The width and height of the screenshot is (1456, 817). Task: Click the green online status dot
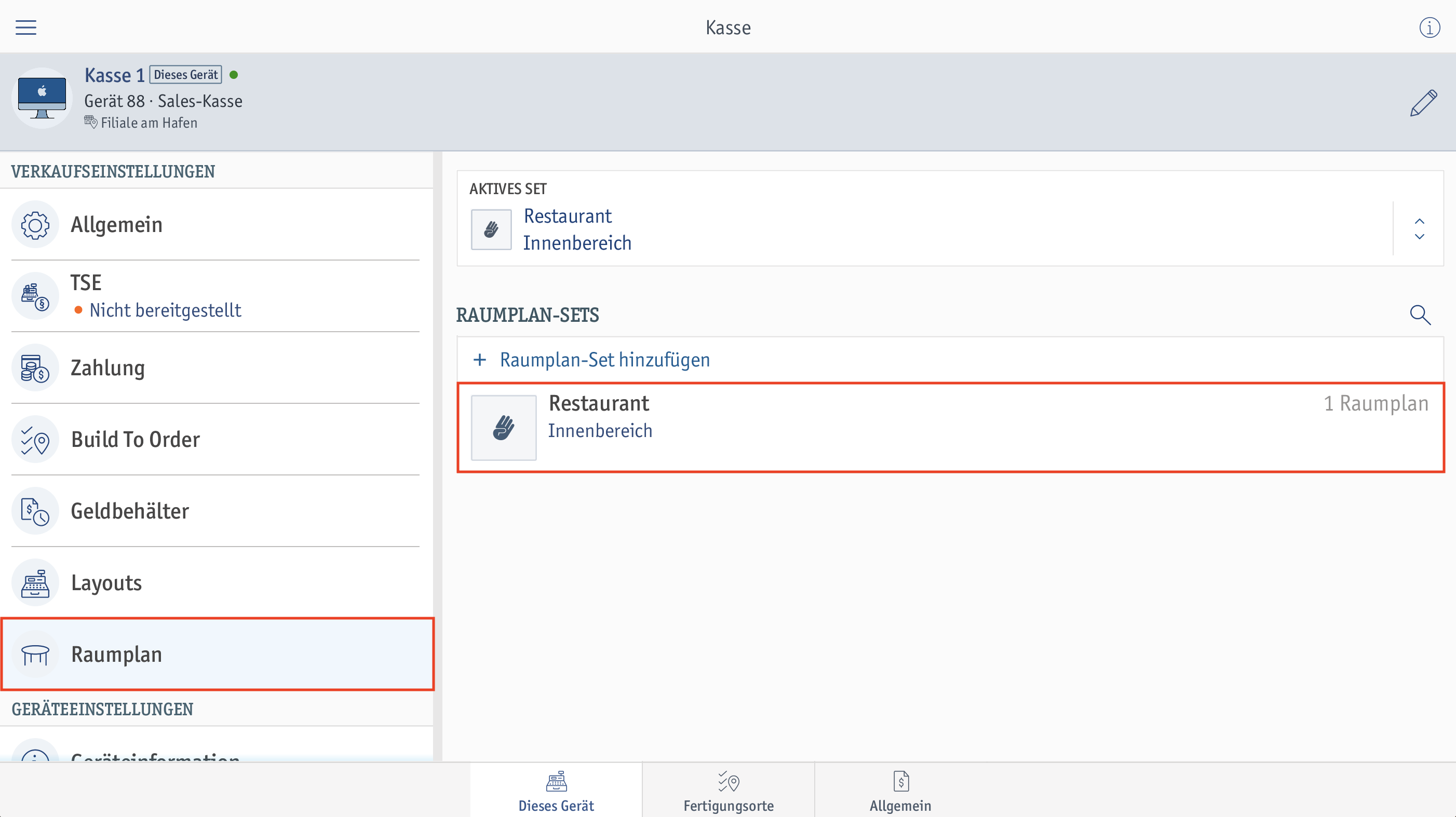[x=234, y=75]
